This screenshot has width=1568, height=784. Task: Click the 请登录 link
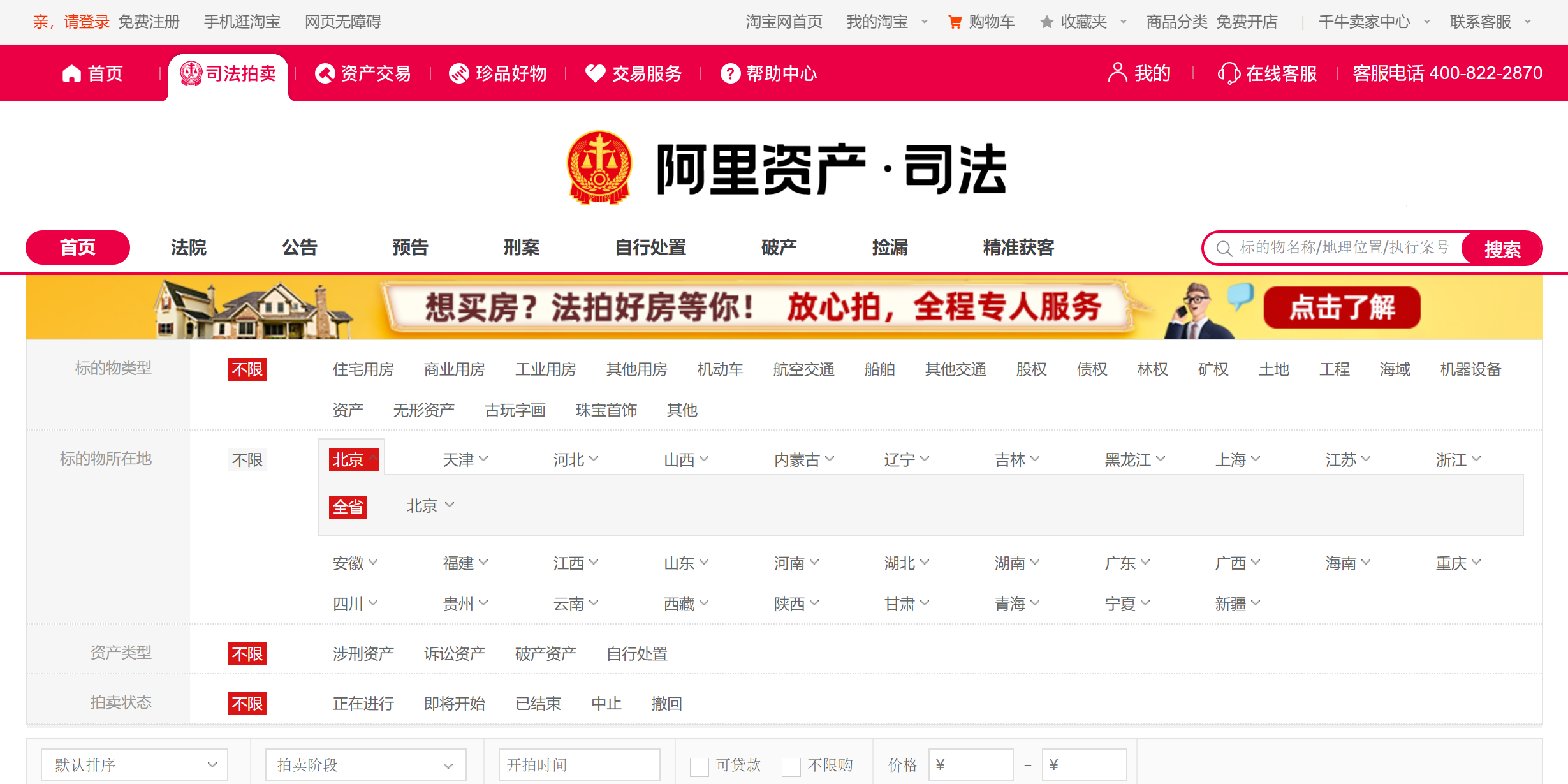[x=87, y=22]
